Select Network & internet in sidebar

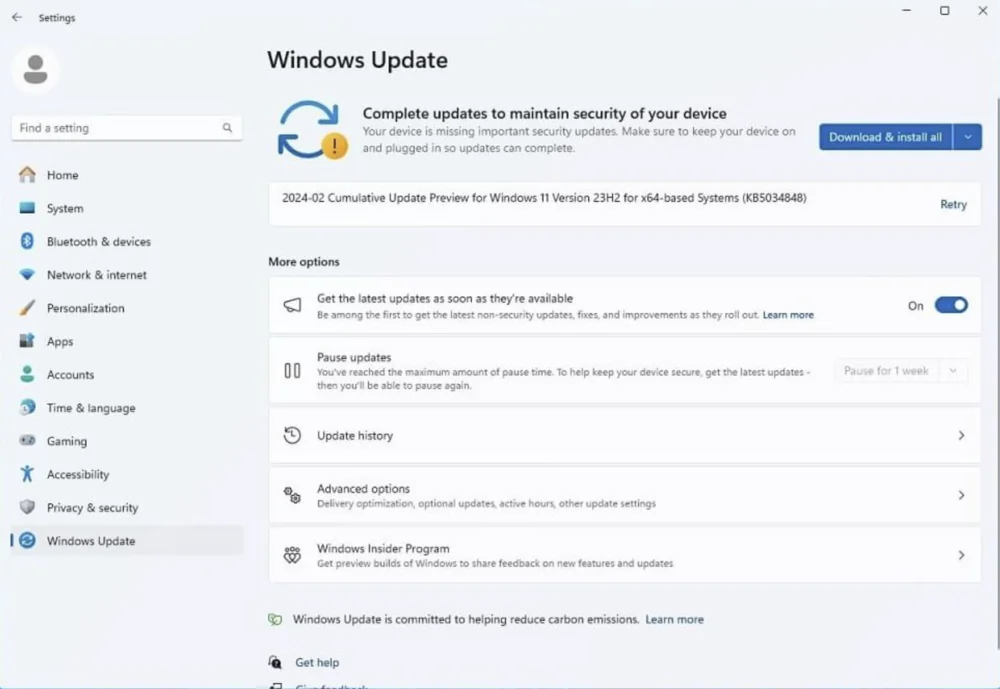(x=126, y=274)
